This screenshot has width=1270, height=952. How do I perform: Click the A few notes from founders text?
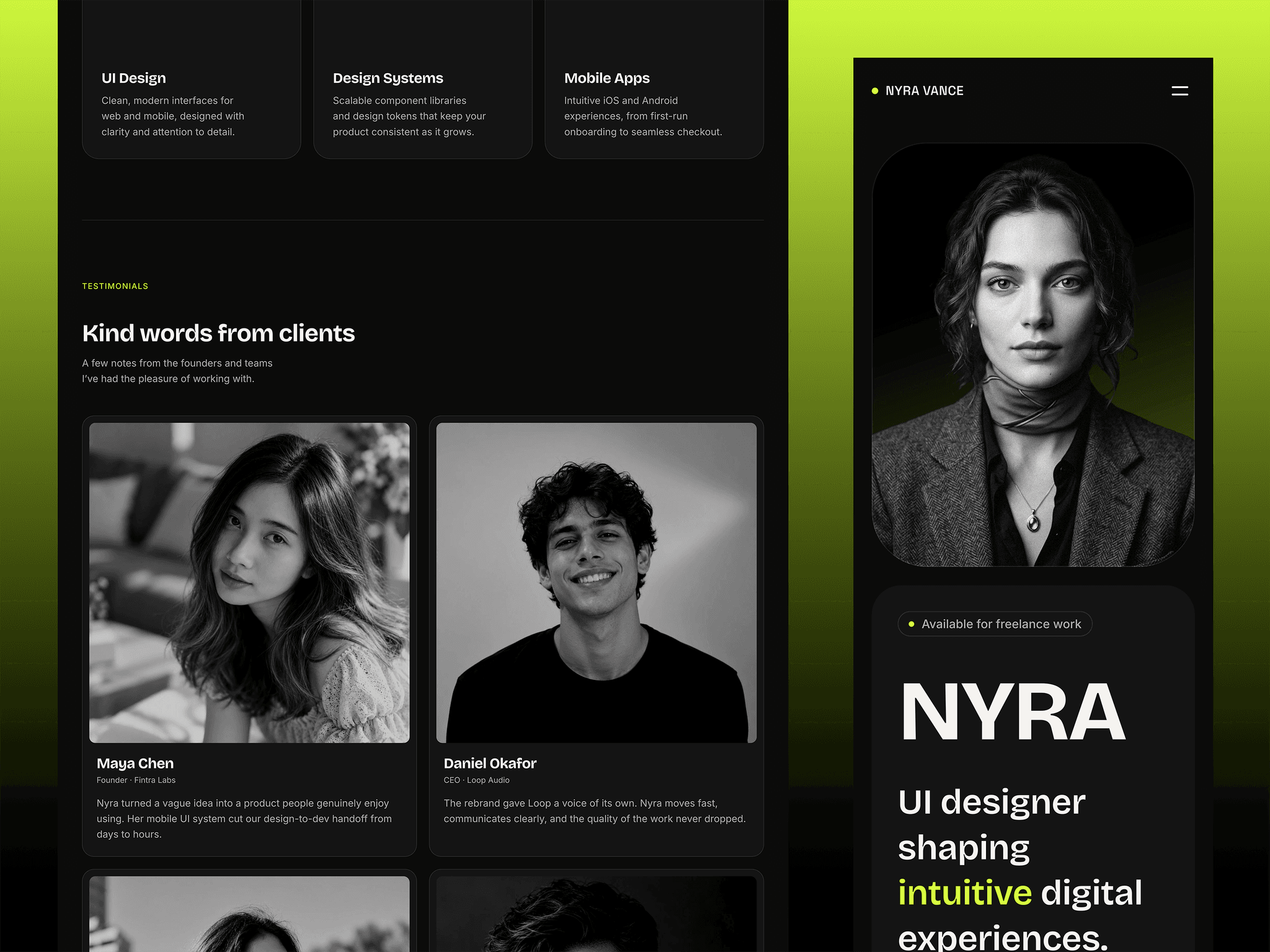click(177, 371)
